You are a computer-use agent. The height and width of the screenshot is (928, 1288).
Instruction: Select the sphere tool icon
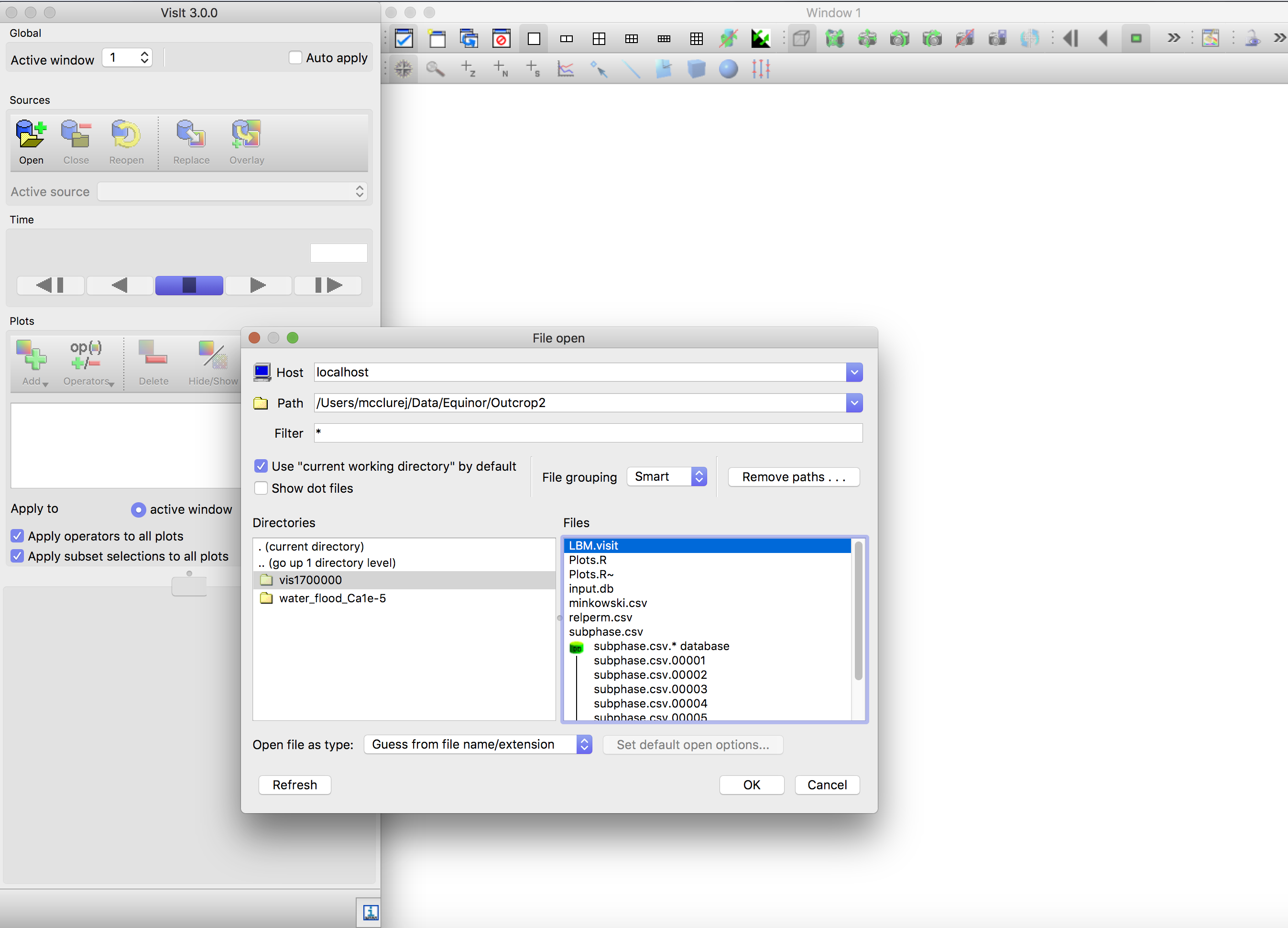[728, 69]
